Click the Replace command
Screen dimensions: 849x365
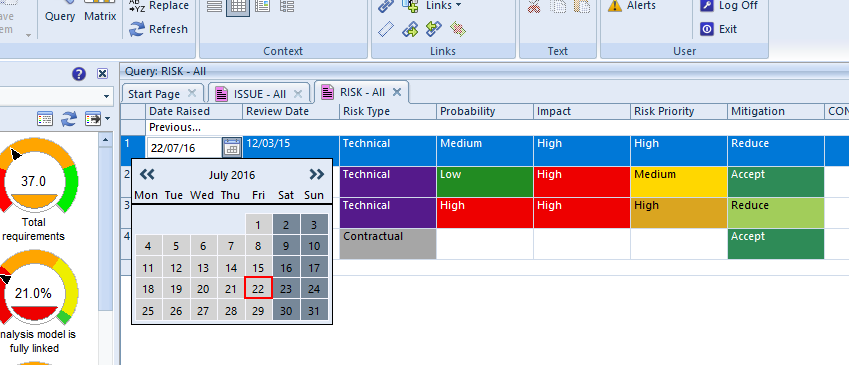pos(159,6)
